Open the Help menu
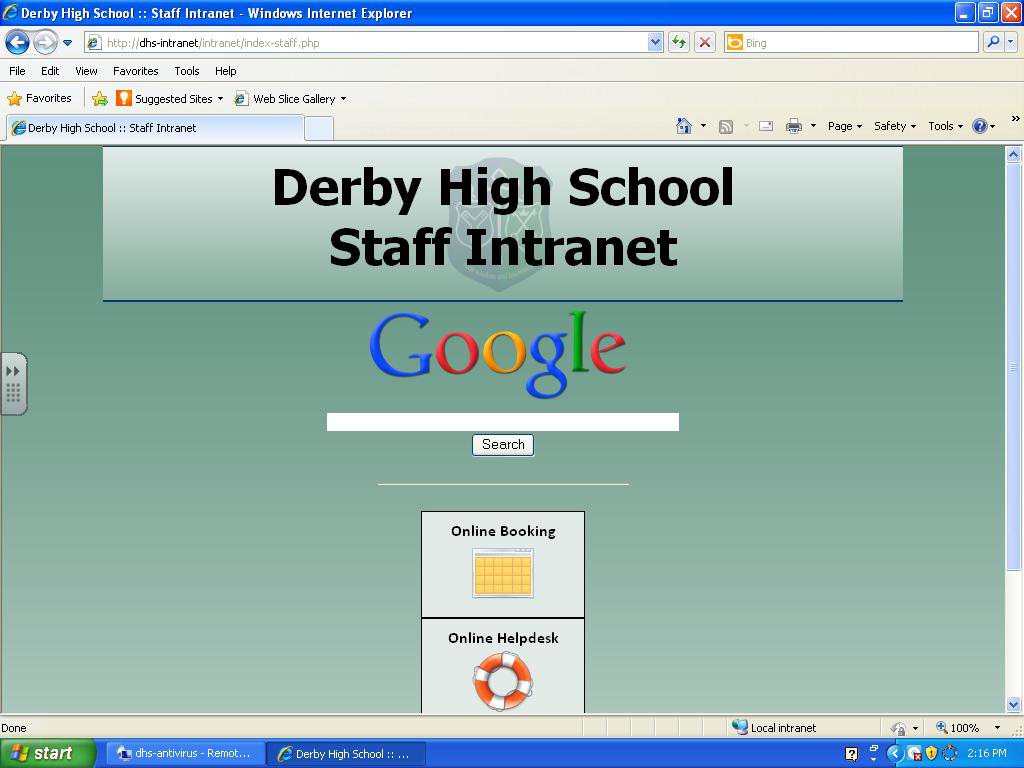The image size is (1024, 768). point(226,71)
